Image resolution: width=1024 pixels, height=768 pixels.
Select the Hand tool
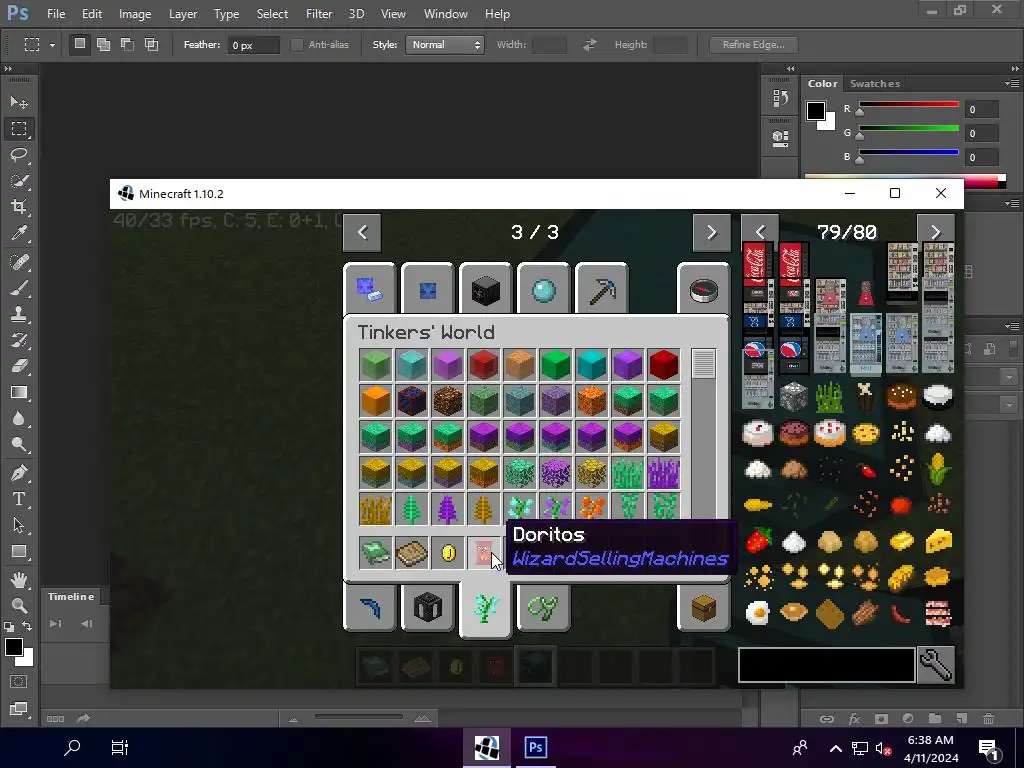click(x=19, y=579)
